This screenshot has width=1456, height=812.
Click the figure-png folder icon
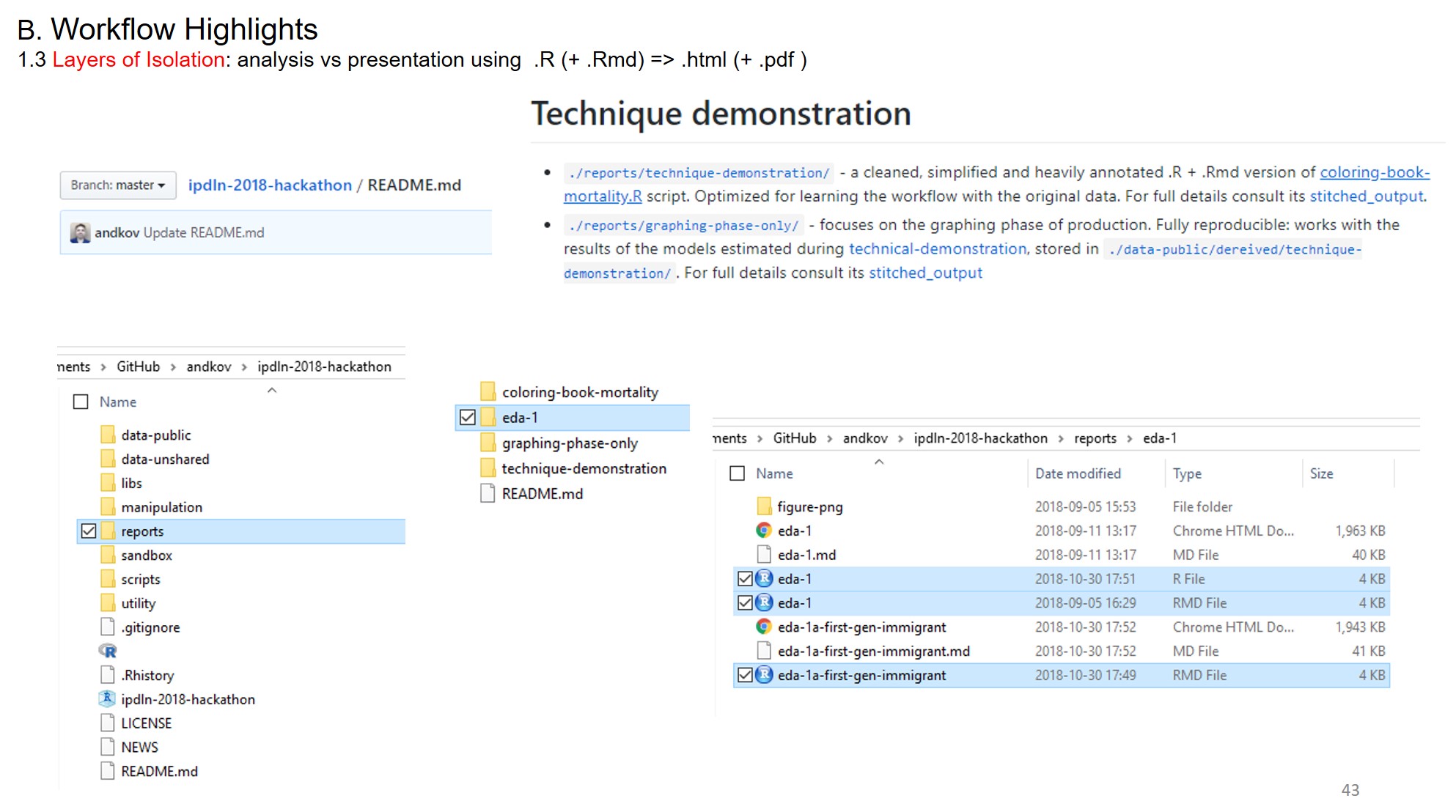pos(764,506)
